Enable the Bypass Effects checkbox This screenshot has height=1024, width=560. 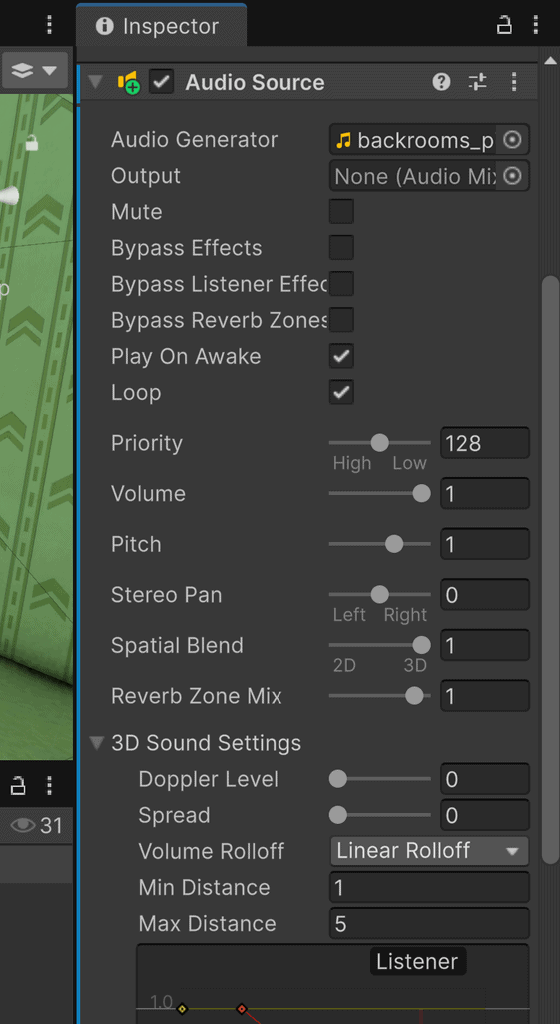pos(341,248)
